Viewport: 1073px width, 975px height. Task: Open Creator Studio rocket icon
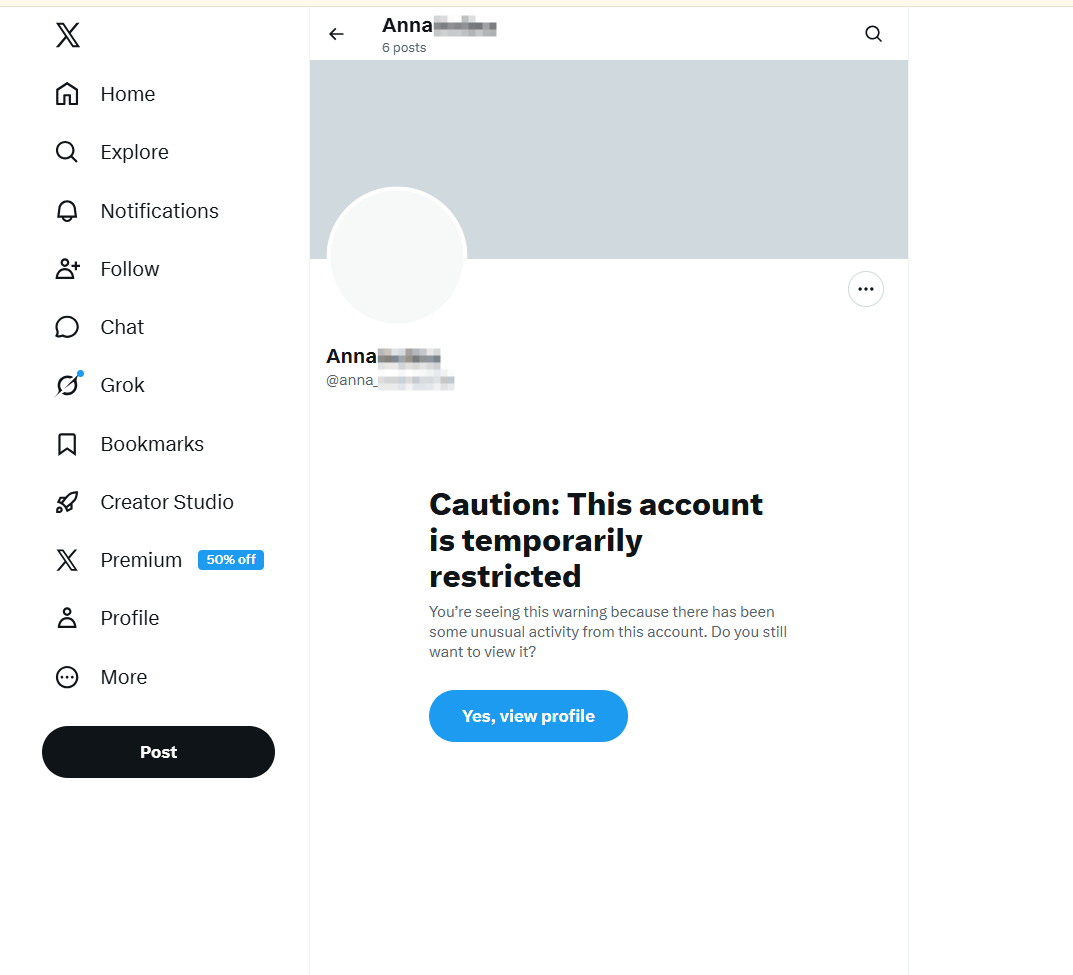pos(67,502)
